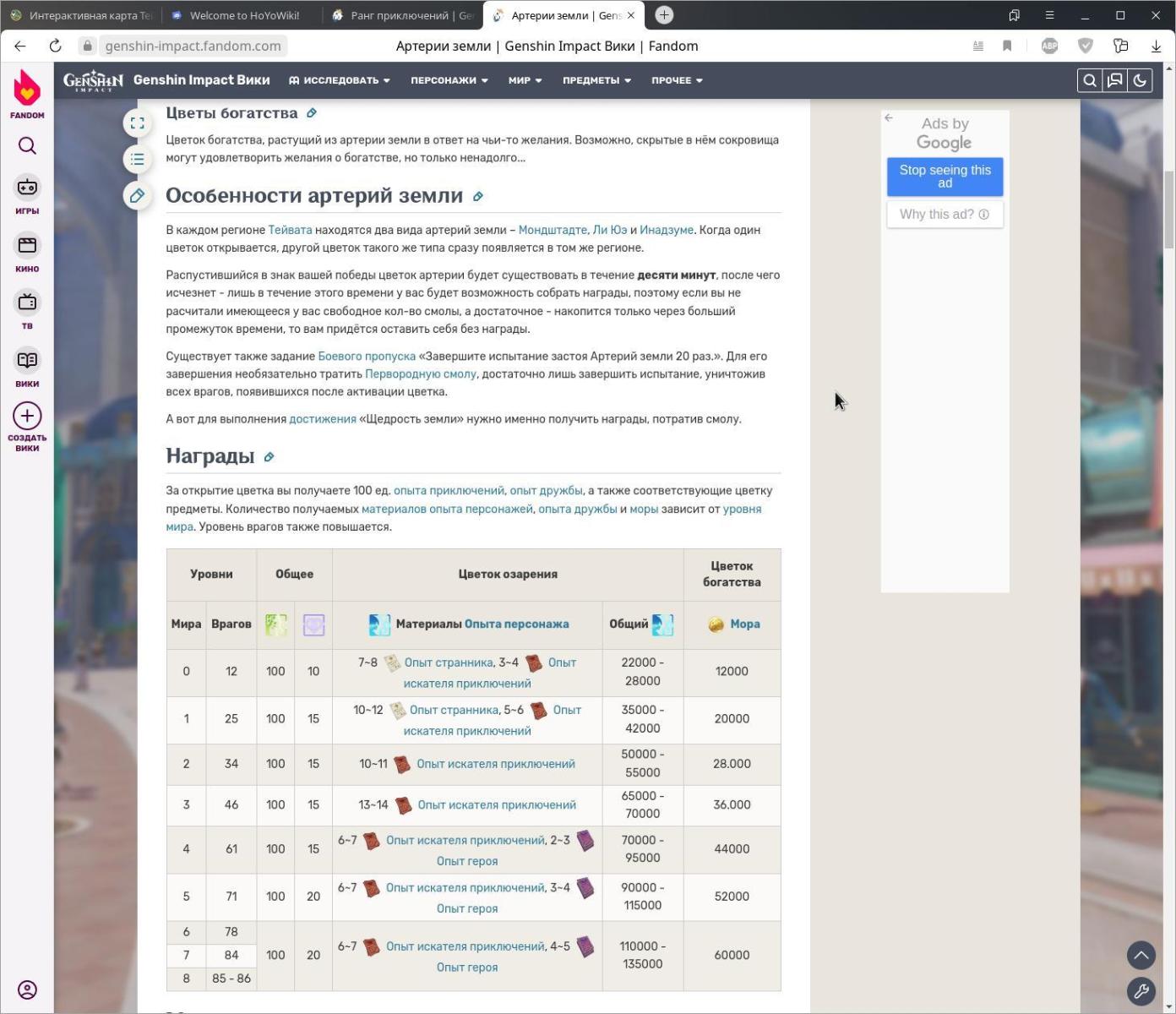Select the 12000 Mora table cell
Viewport: 1176px width, 1014px height.
732,672
